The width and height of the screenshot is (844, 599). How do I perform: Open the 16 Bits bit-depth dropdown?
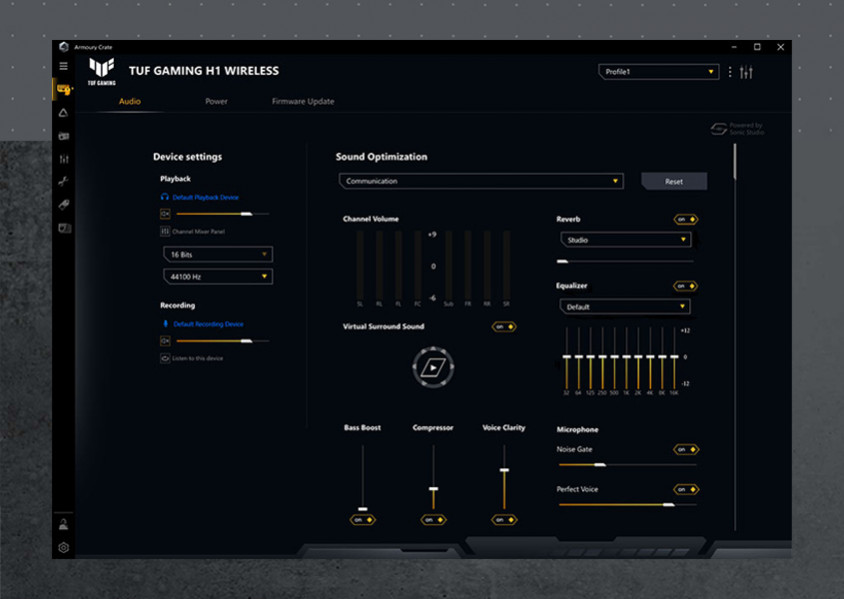[x=218, y=254]
